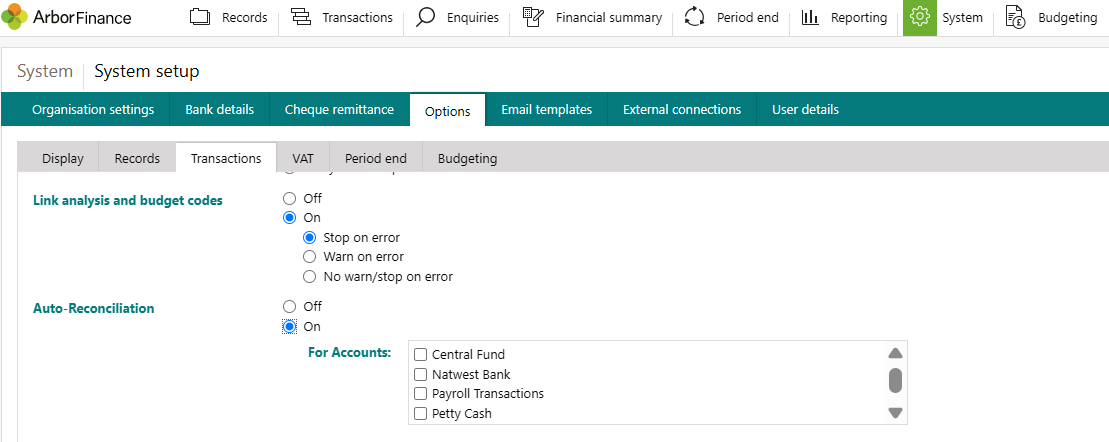Check the Petty Cash account
This screenshot has width=1109, height=442.
pyautogui.click(x=420, y=414)
